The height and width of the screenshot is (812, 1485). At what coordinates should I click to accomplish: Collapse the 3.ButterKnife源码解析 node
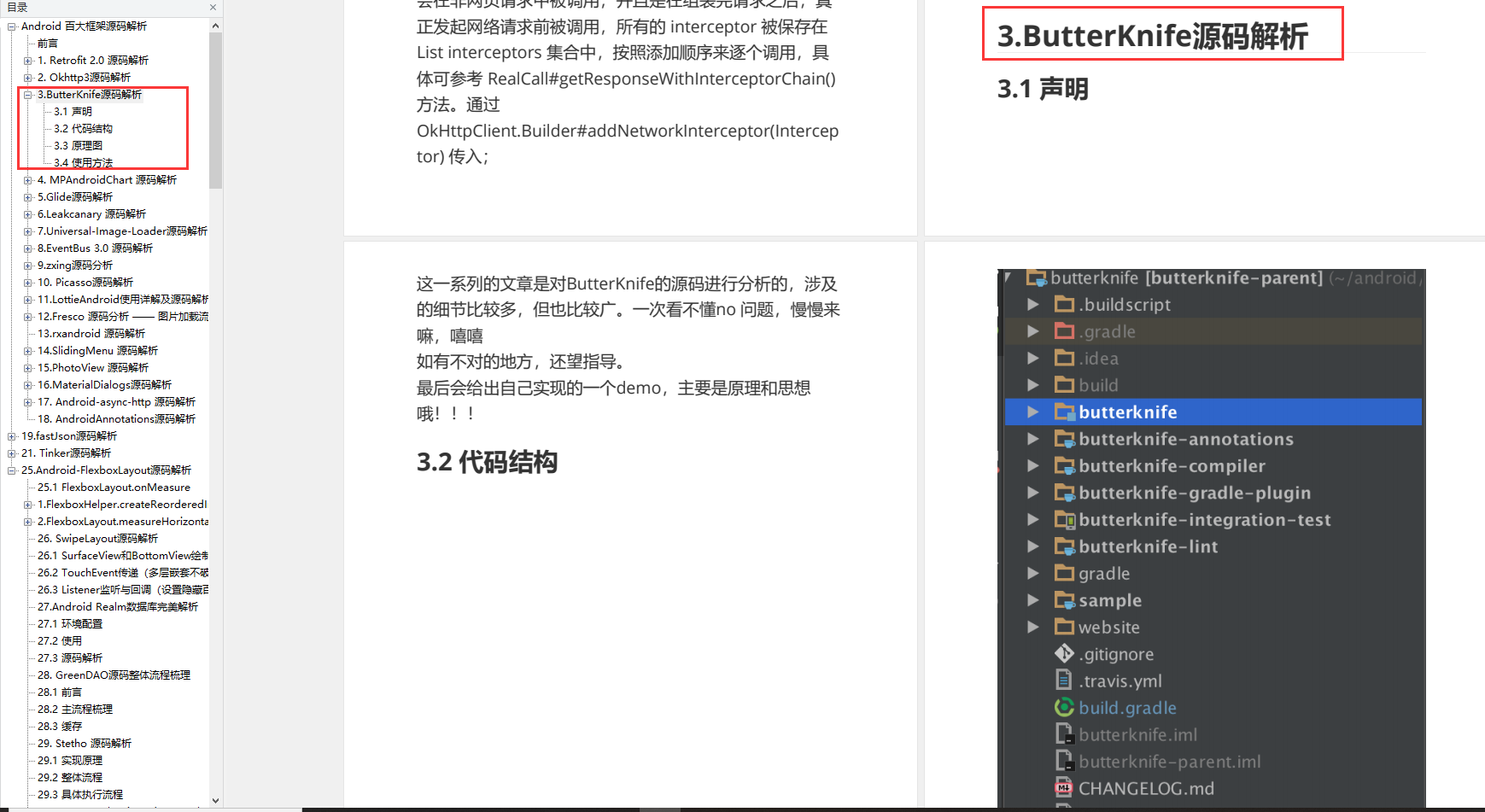[28, 95]
